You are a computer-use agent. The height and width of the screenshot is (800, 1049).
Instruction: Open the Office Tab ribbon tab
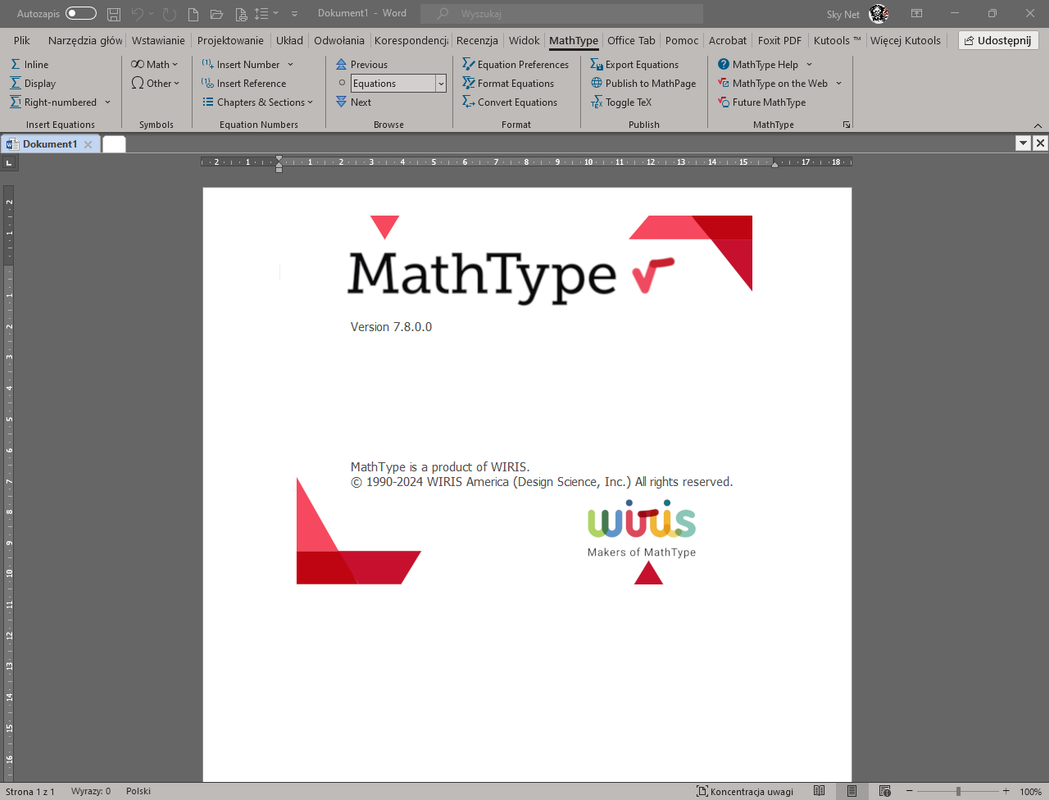(x=631, y=41)
